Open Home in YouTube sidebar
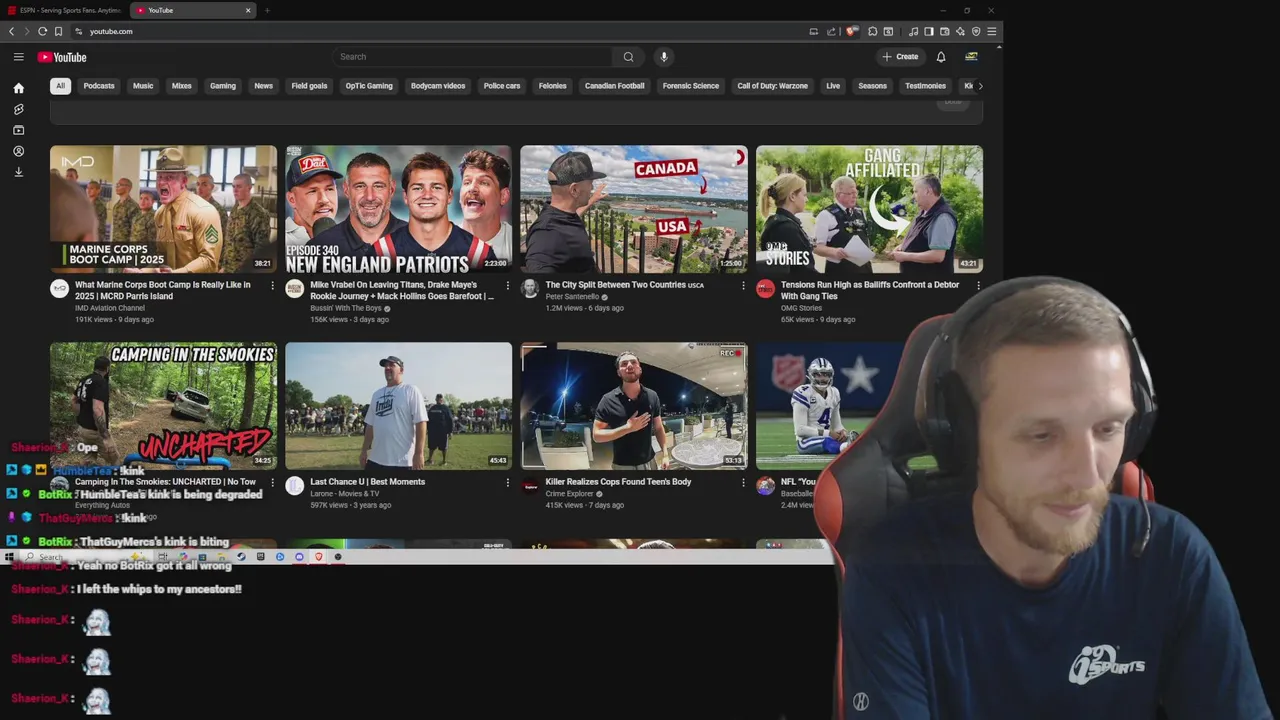The height and width of the screenshot is (720, 1280). [x=18, y=88]
